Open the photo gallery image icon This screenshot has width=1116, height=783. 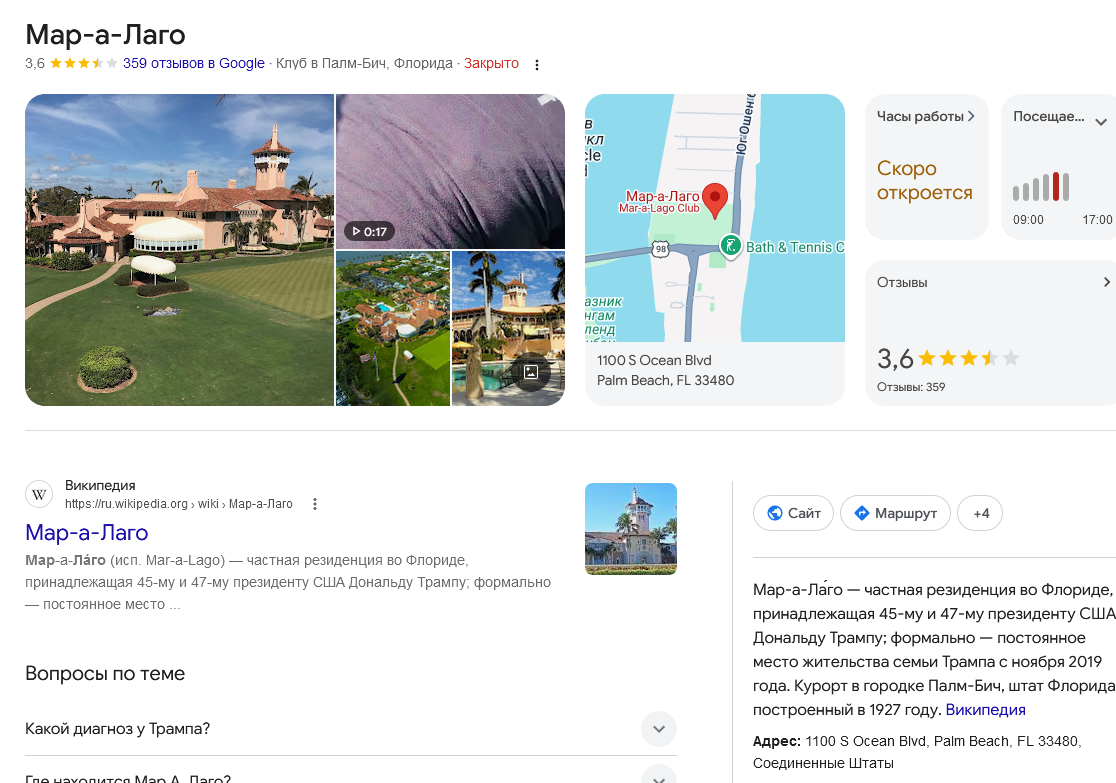[531, 372]
